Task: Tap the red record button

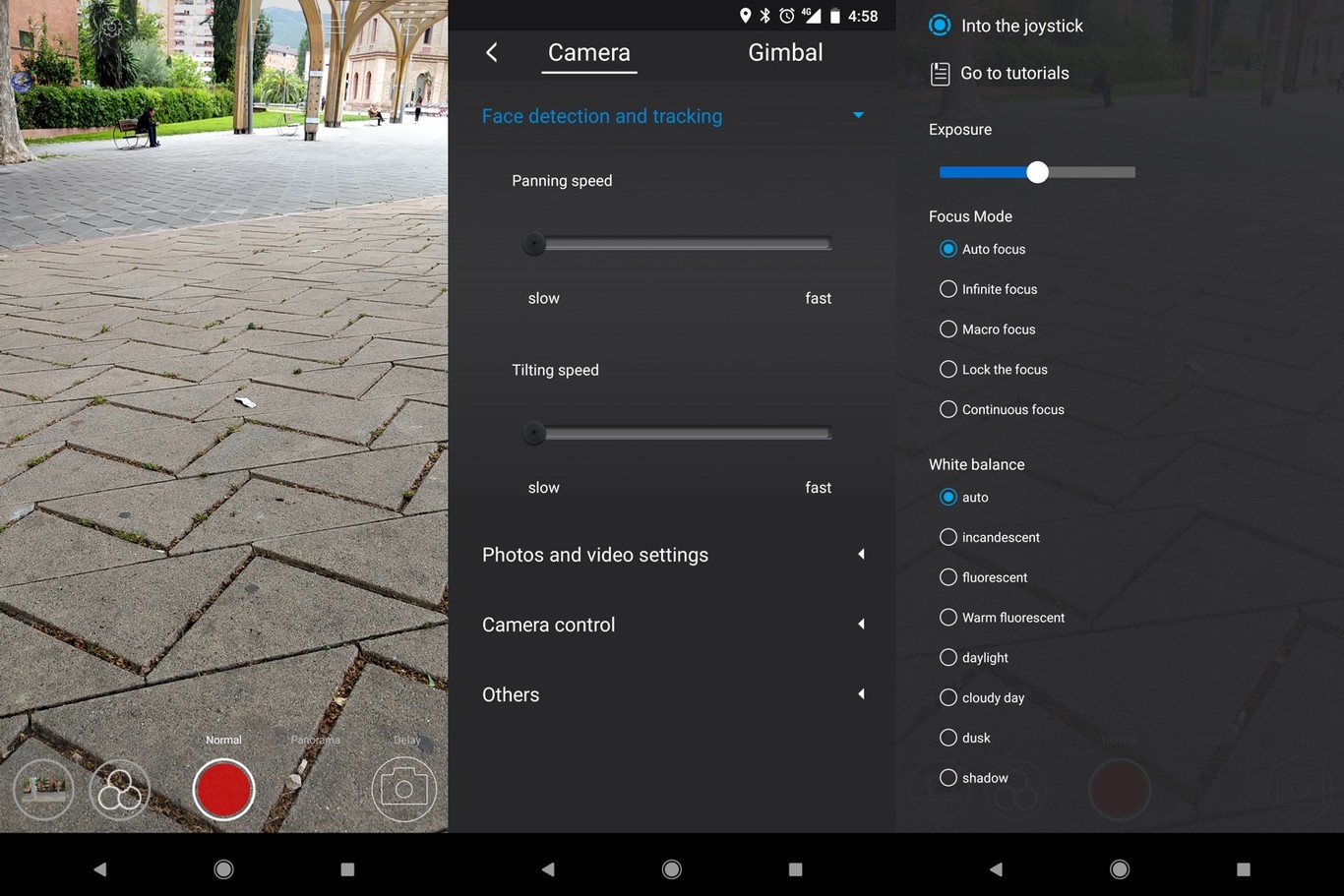Action: (x=223, y=789)
